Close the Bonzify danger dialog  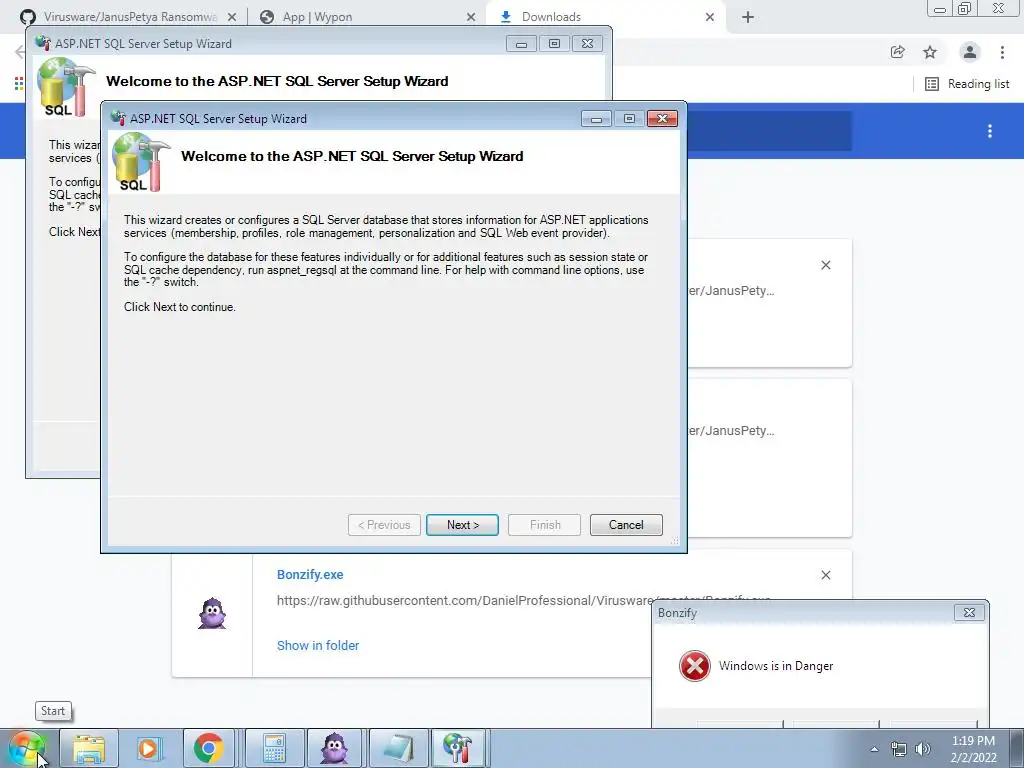click(x=969, y=613)
